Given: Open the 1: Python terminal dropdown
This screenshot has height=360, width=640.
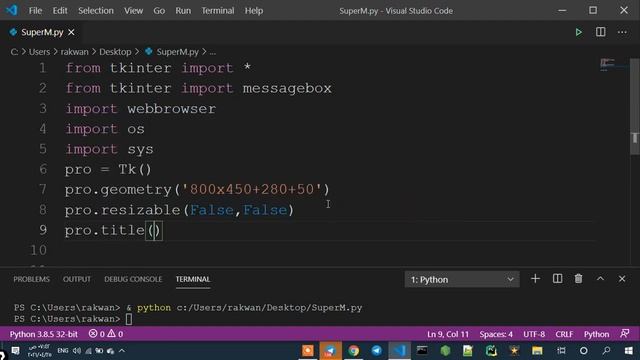Looking at the screenshot, I should tap(462, 280).
